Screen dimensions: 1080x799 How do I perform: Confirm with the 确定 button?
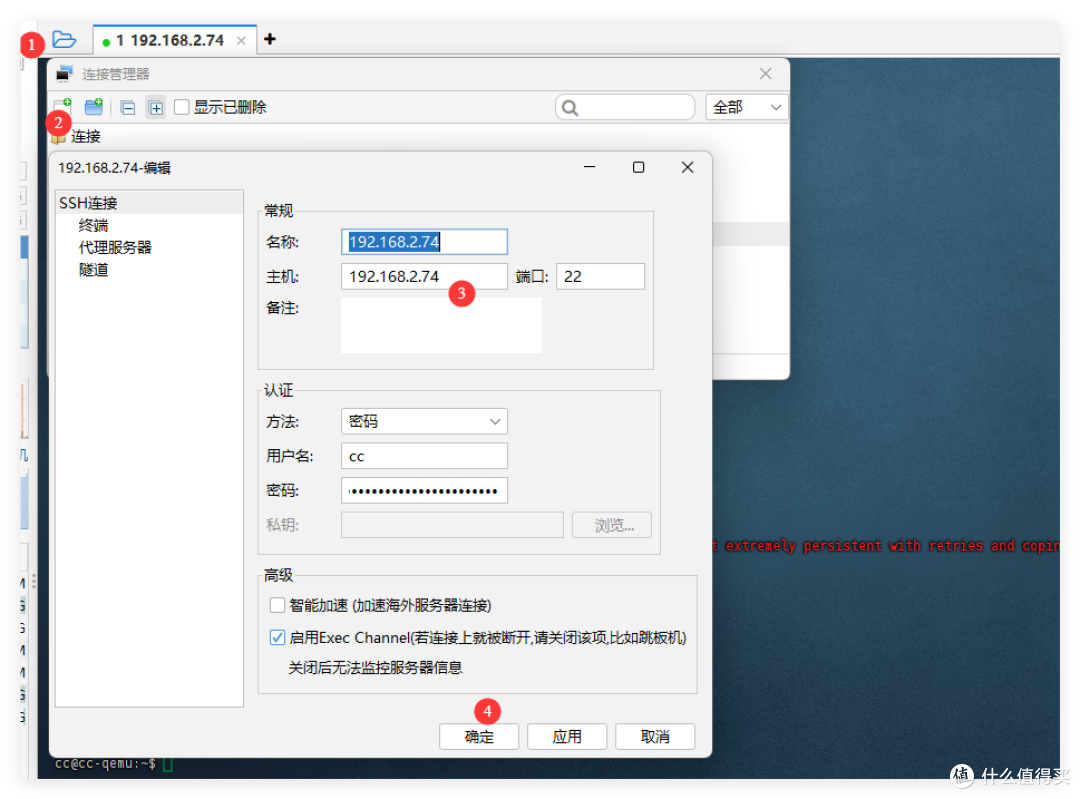pyautogui.click(x=479, y=736)
